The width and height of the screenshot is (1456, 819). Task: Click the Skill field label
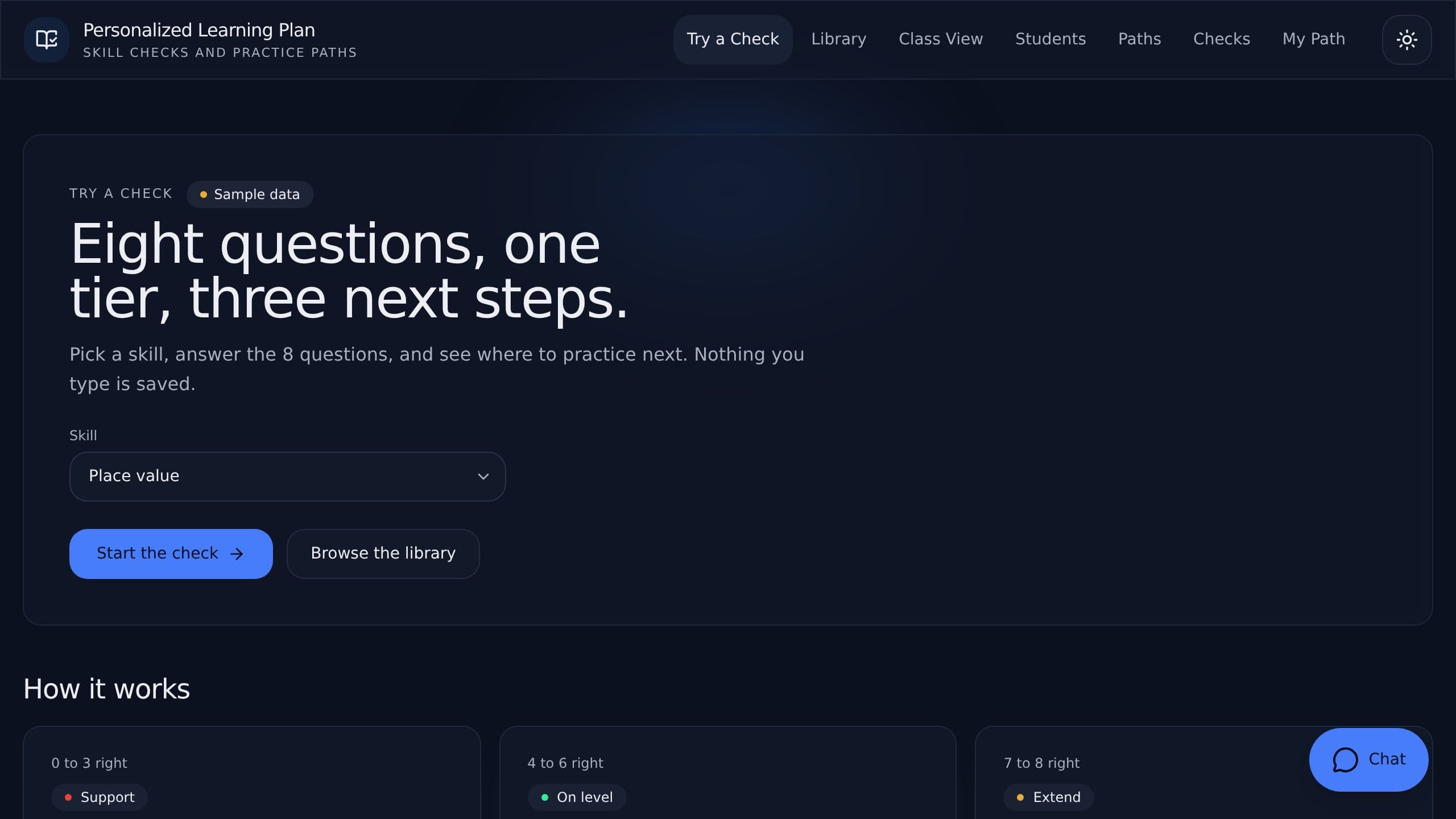coord(83,435)
